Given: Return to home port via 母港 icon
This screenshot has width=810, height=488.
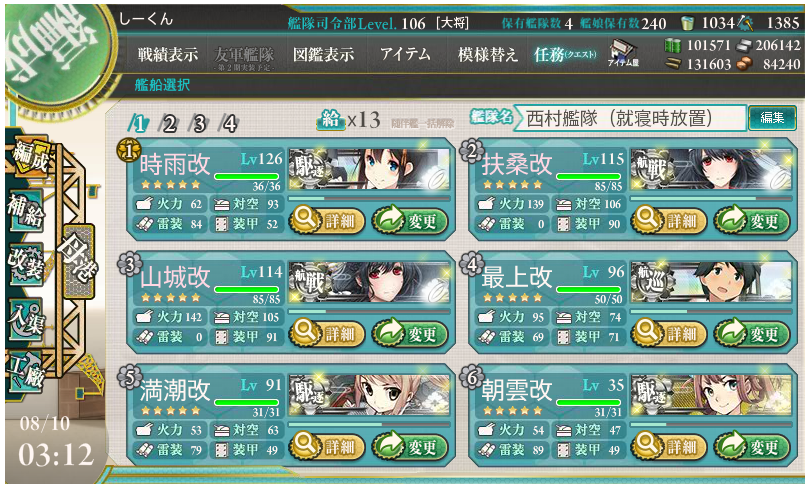Looking at the screenshot, I should click(x=78, y=261).
